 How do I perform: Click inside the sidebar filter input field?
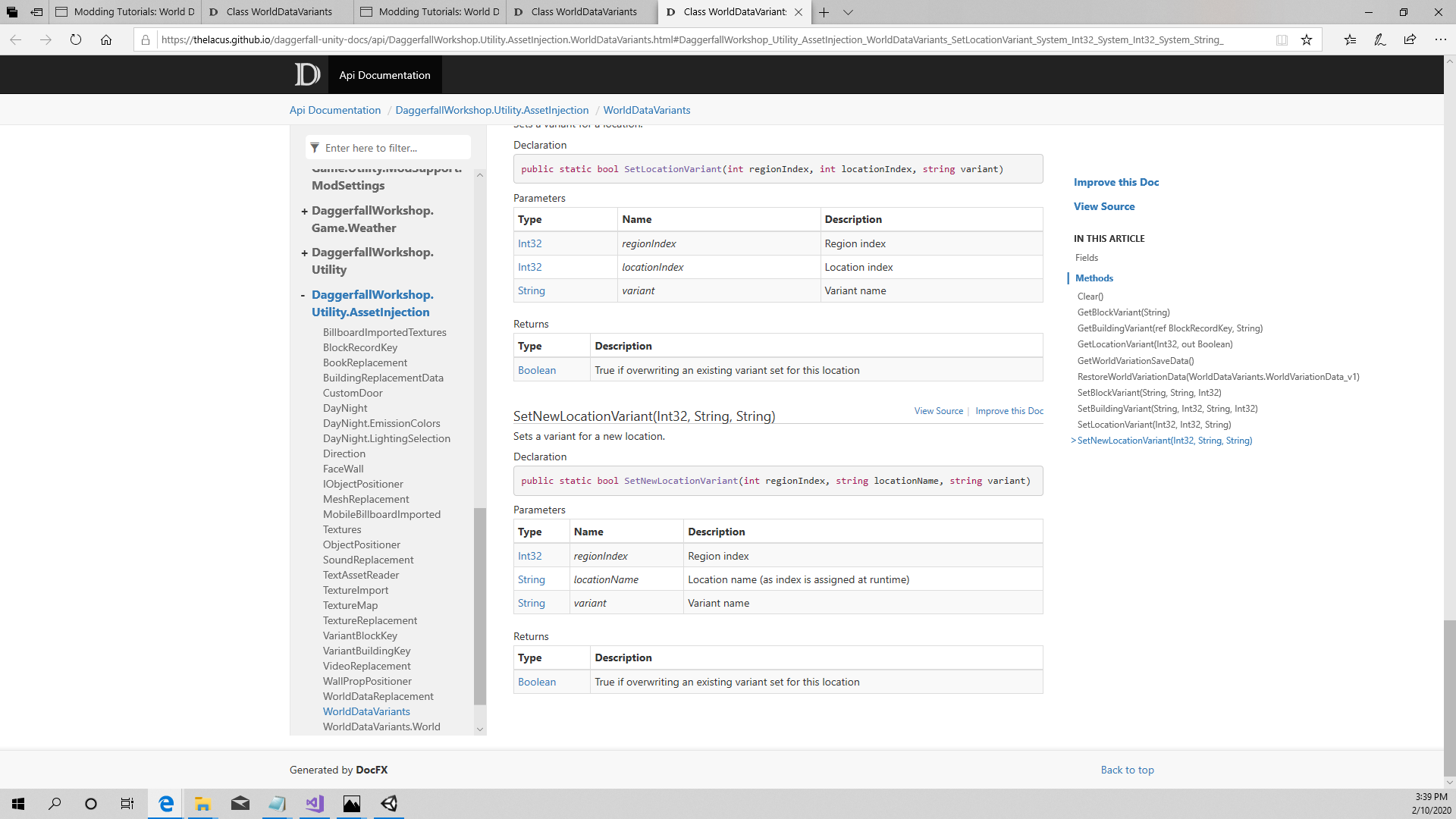(387, 147)
